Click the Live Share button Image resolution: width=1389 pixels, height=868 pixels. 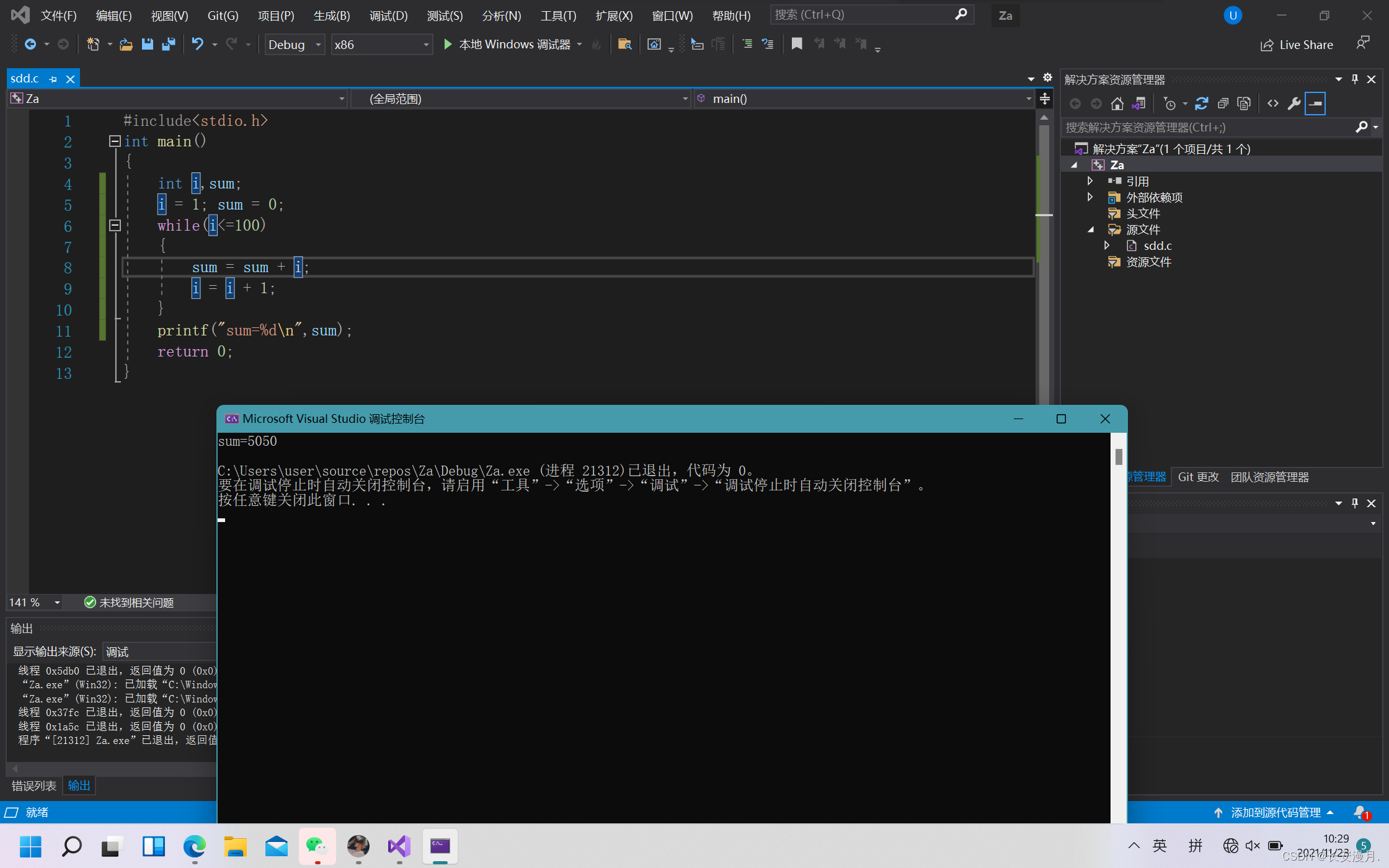[1297, 45]
